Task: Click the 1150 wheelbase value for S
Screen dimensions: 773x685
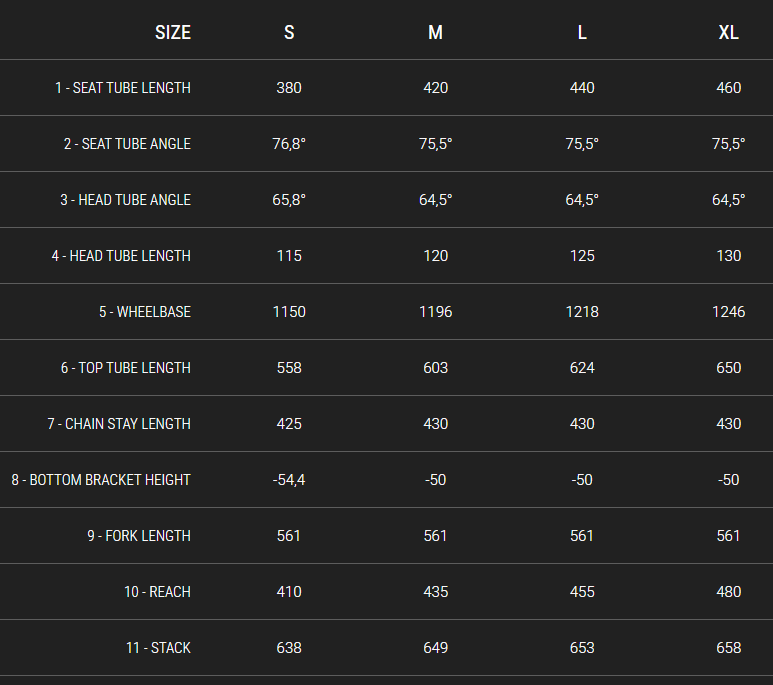Action: [289, 312]
